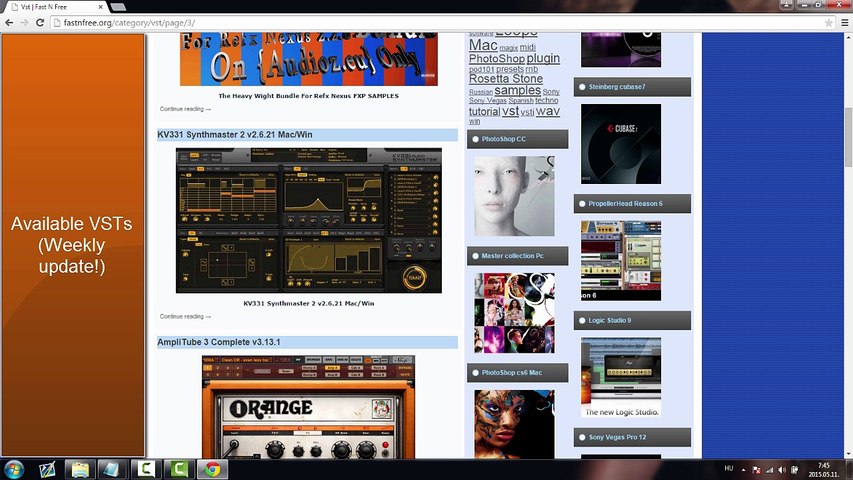Screen dimensions: 853x480
Task: Select the plugin tag
Action: 543,58
